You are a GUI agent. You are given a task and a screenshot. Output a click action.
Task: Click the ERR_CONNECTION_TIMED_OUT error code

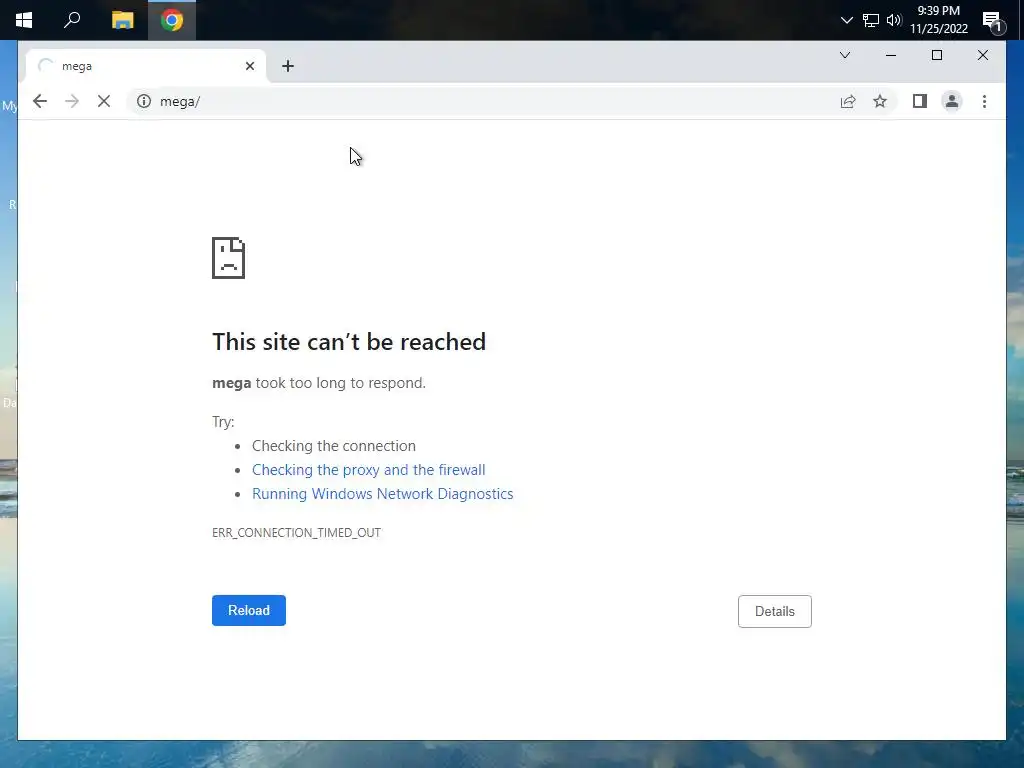296,532
